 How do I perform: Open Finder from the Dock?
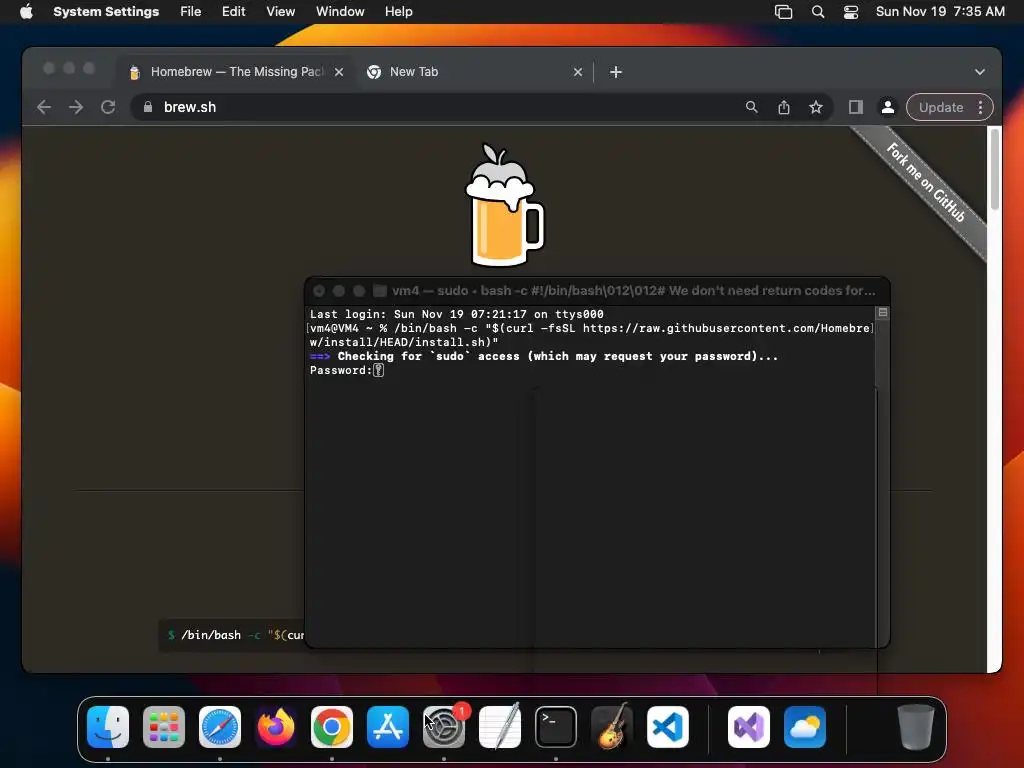click(x=108, y=727)
